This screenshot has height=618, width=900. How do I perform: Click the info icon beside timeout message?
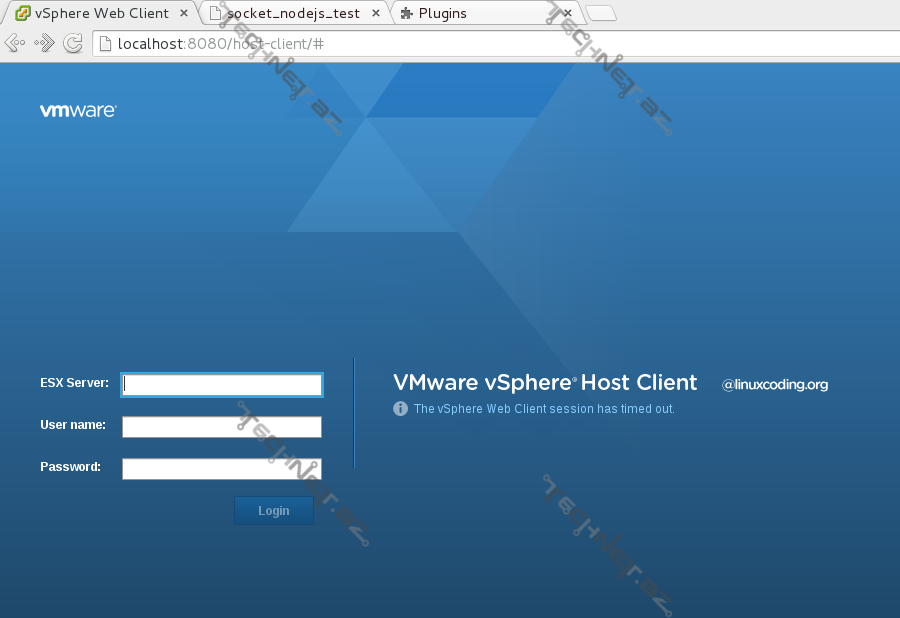[400, 409]
